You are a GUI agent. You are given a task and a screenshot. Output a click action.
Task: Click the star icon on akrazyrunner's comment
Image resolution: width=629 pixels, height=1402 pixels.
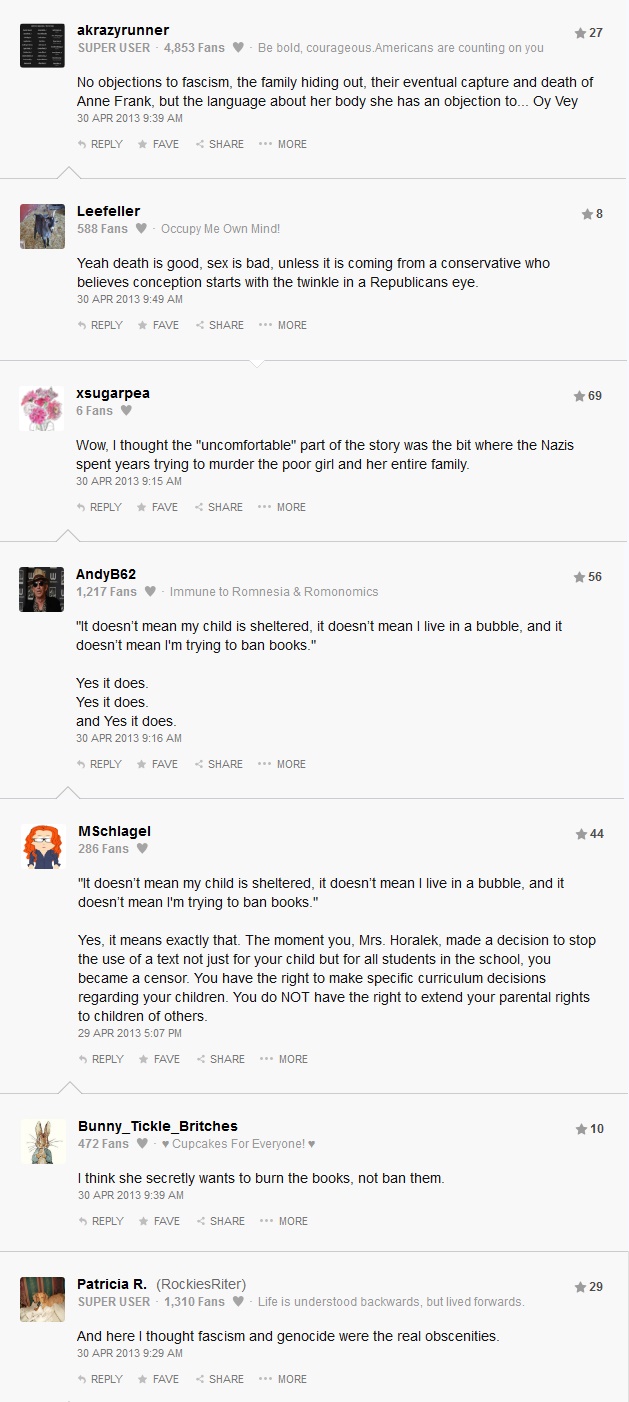point(580,33)
